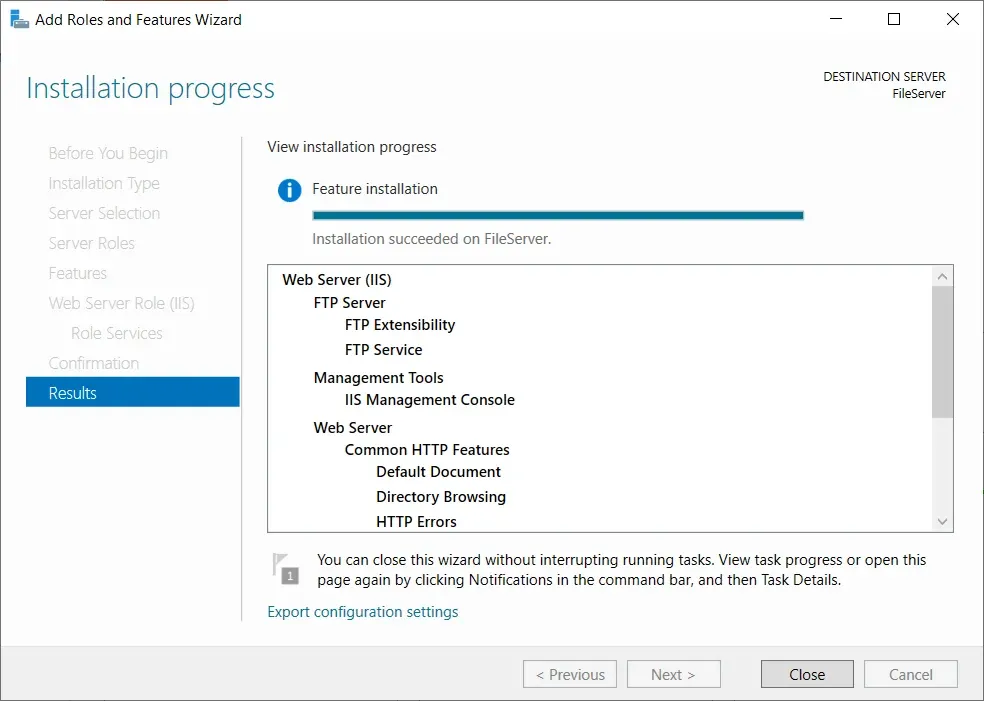
Task: Minimize the Add Roles and Features Wizard
Action: pyautogui.click(x=837, y=19)
